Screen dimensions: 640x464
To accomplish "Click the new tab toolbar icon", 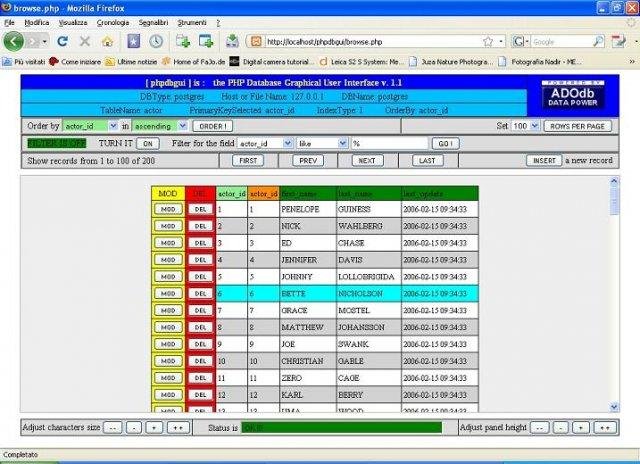I will click(182, 41).
